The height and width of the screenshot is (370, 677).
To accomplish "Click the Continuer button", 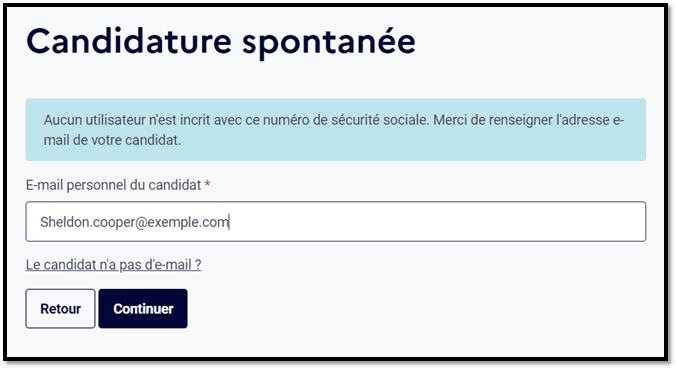I will [x=143, y=309].
